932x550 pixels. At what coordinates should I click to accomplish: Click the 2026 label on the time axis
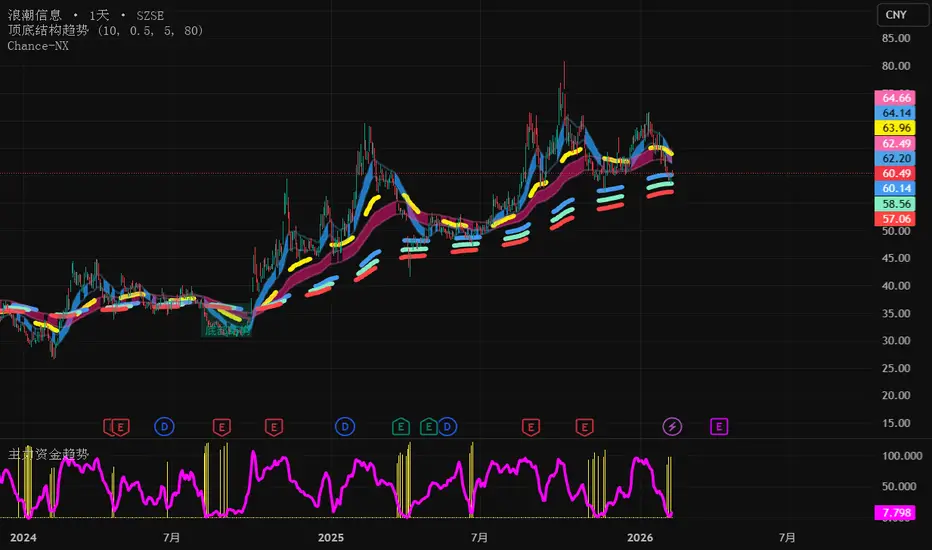[x=640, y=537]
